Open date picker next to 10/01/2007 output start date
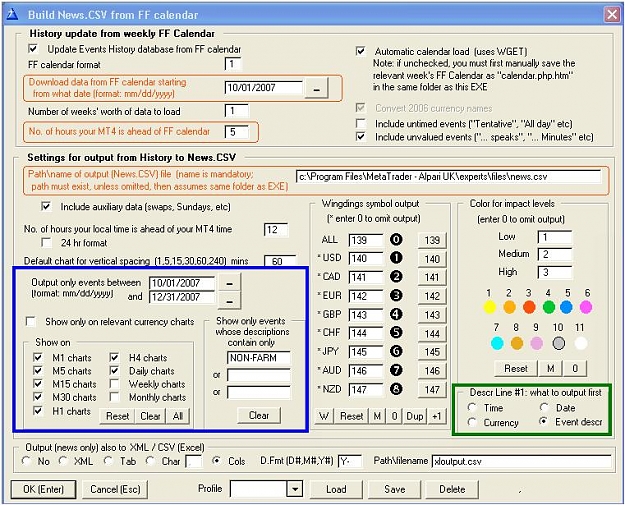This screenshot has height=505, width=625. point(229,283)
